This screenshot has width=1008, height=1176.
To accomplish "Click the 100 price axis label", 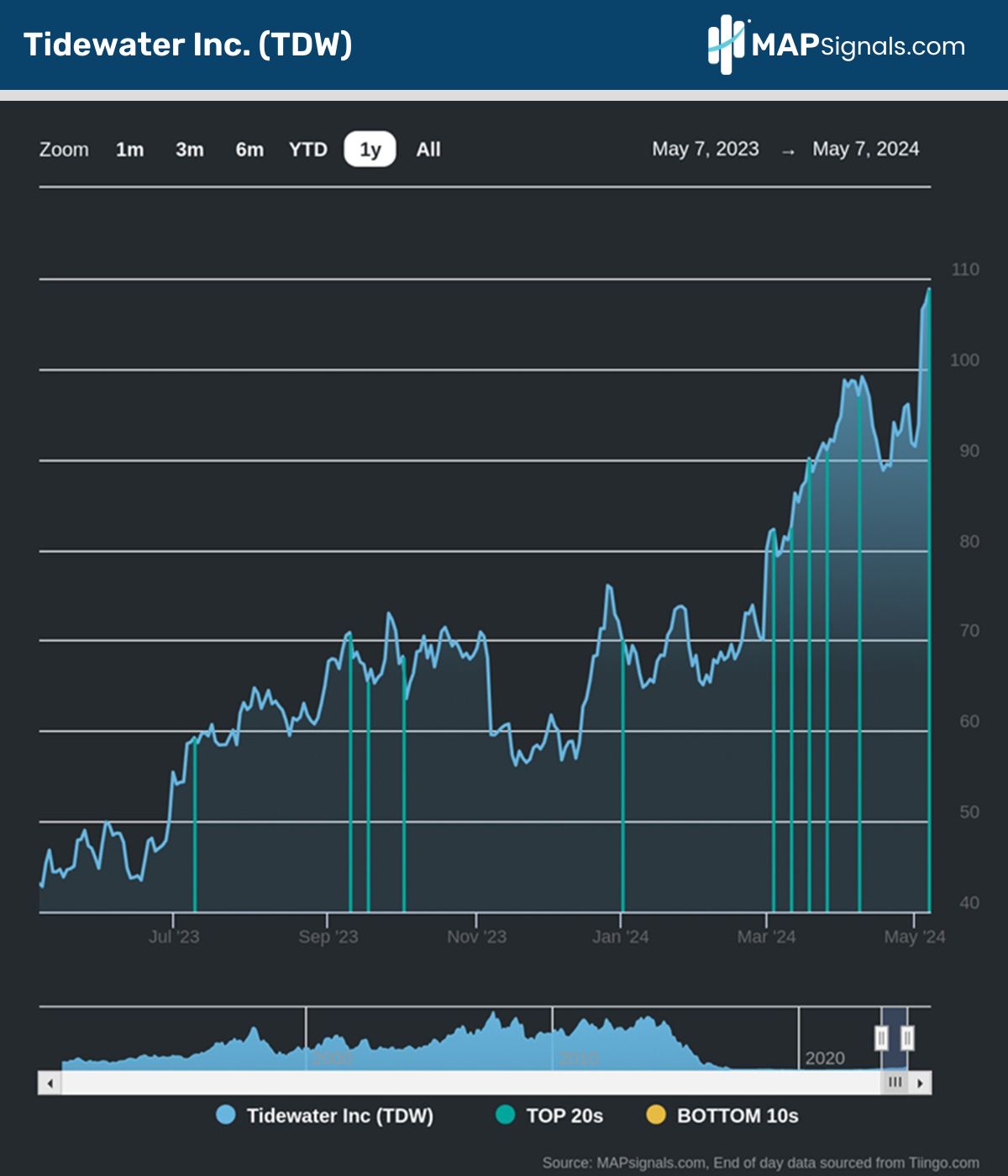I will tap(965, 360).
